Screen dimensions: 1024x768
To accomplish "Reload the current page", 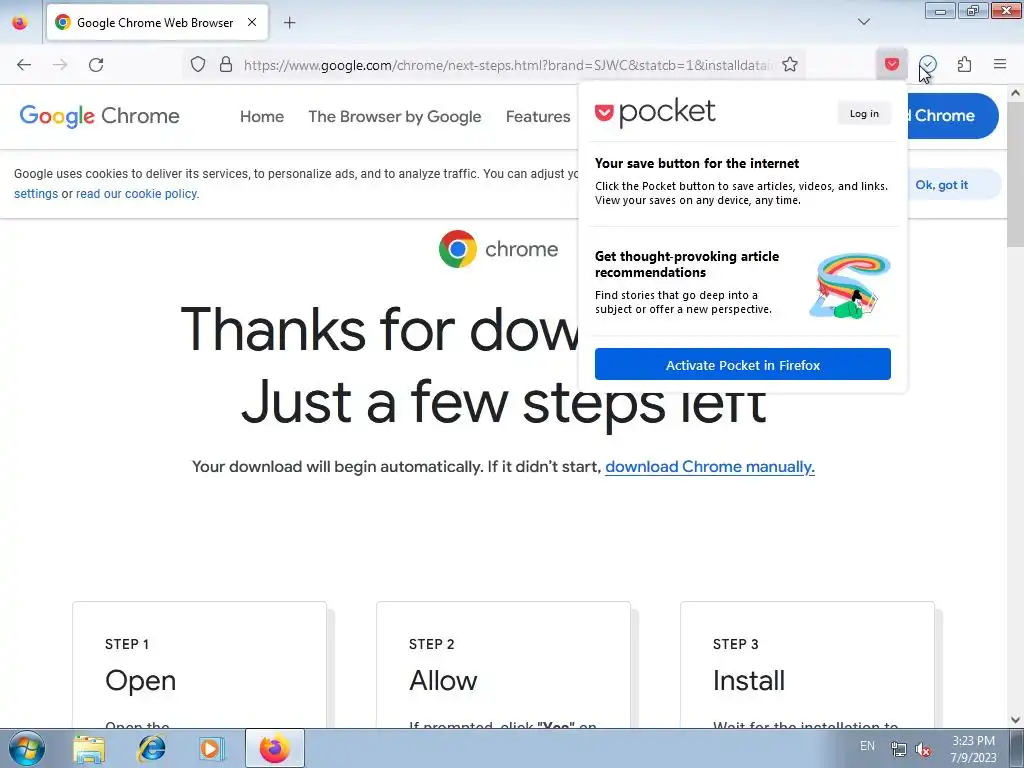I will pyautogui.click(x=96, y=65).
